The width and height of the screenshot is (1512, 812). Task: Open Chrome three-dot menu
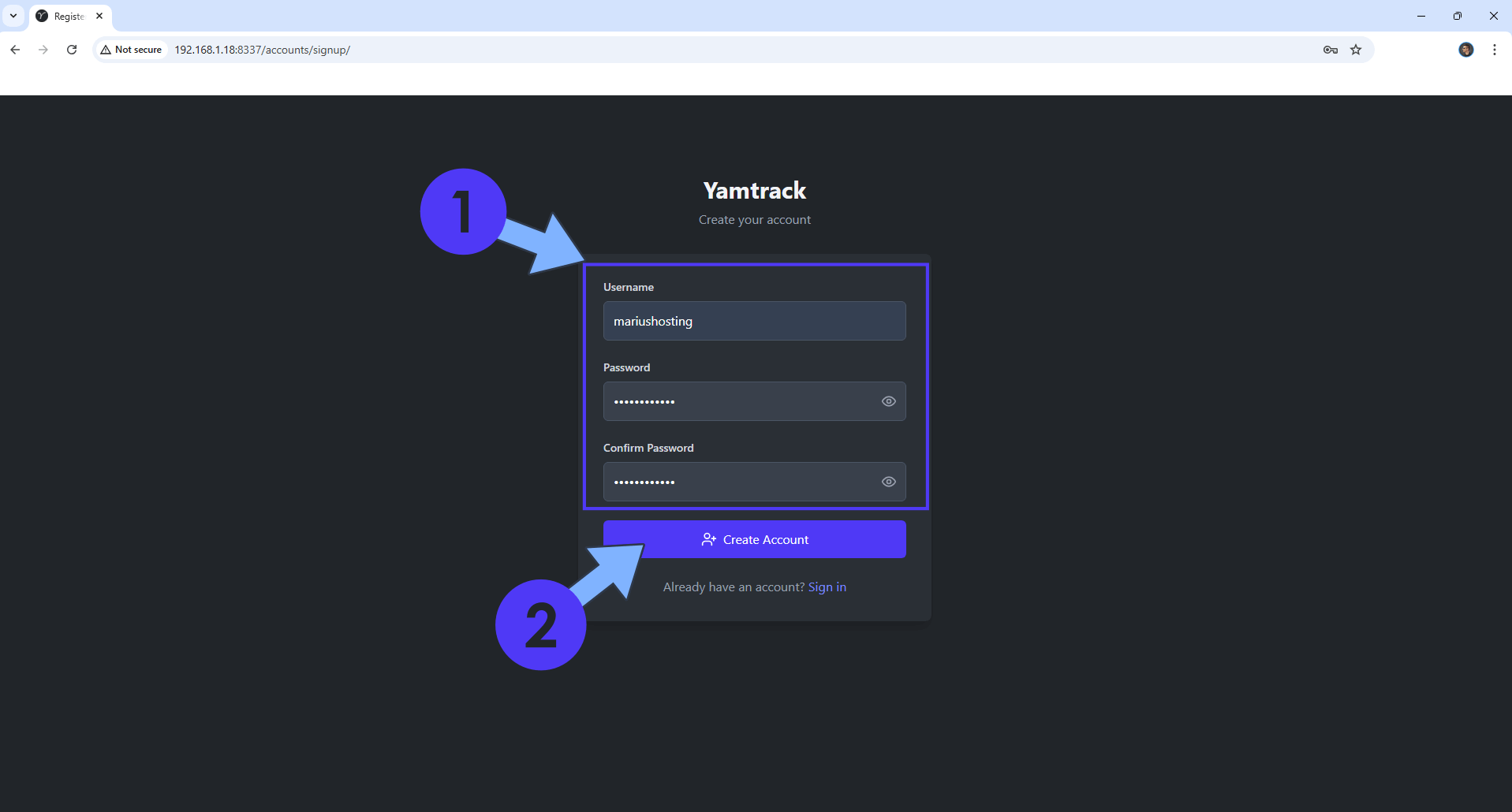1495,50
